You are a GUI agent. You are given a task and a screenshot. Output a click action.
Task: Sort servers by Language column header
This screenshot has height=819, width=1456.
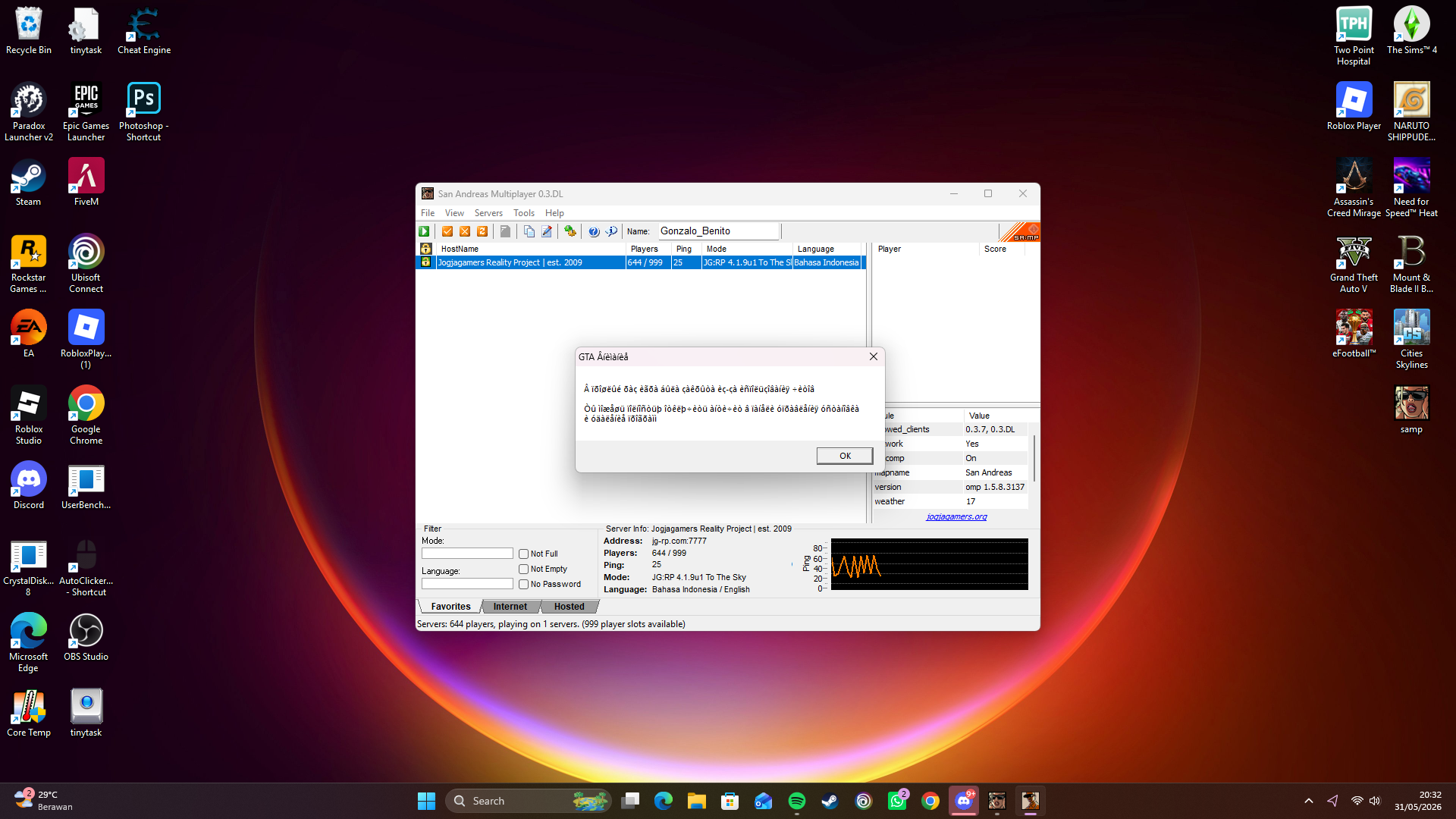(x=828, y=249)
